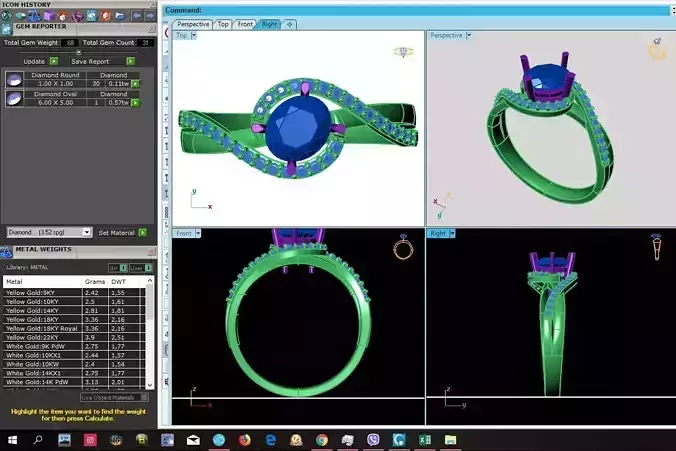Screen dimensions: 676x451
Task: Click the purple cube icon in Icon History
Action: click(48, 16)
